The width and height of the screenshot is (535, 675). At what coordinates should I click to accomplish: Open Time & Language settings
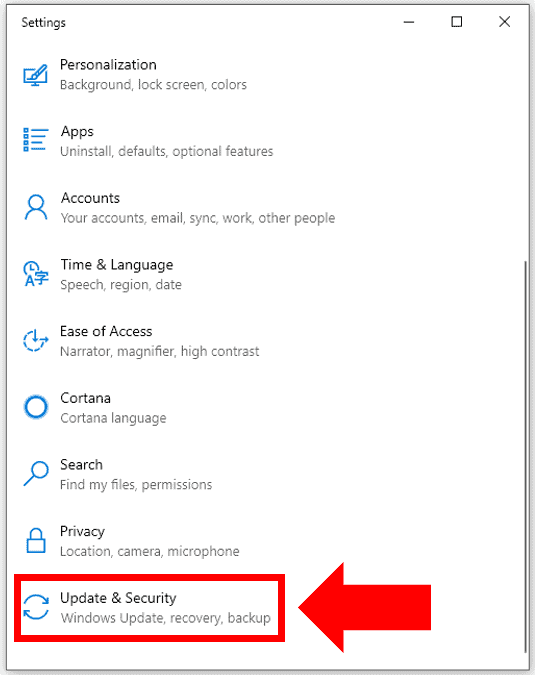117,265
